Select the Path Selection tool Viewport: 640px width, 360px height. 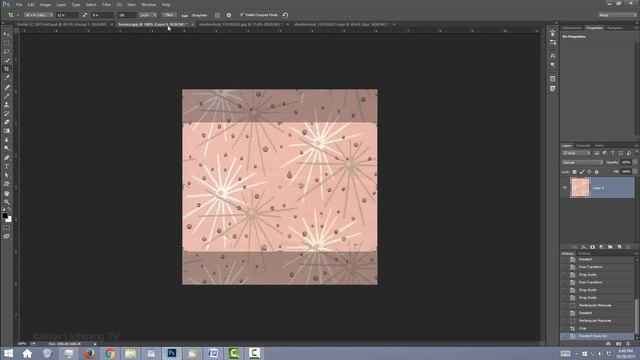(7, 175)
